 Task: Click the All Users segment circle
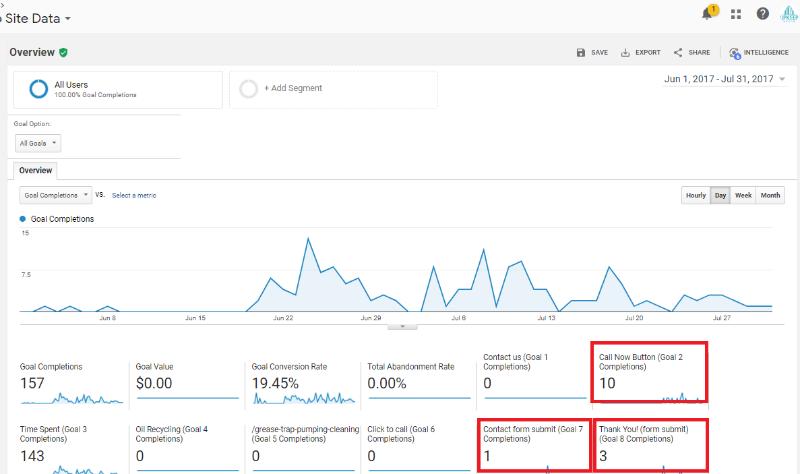pos(39,89)
